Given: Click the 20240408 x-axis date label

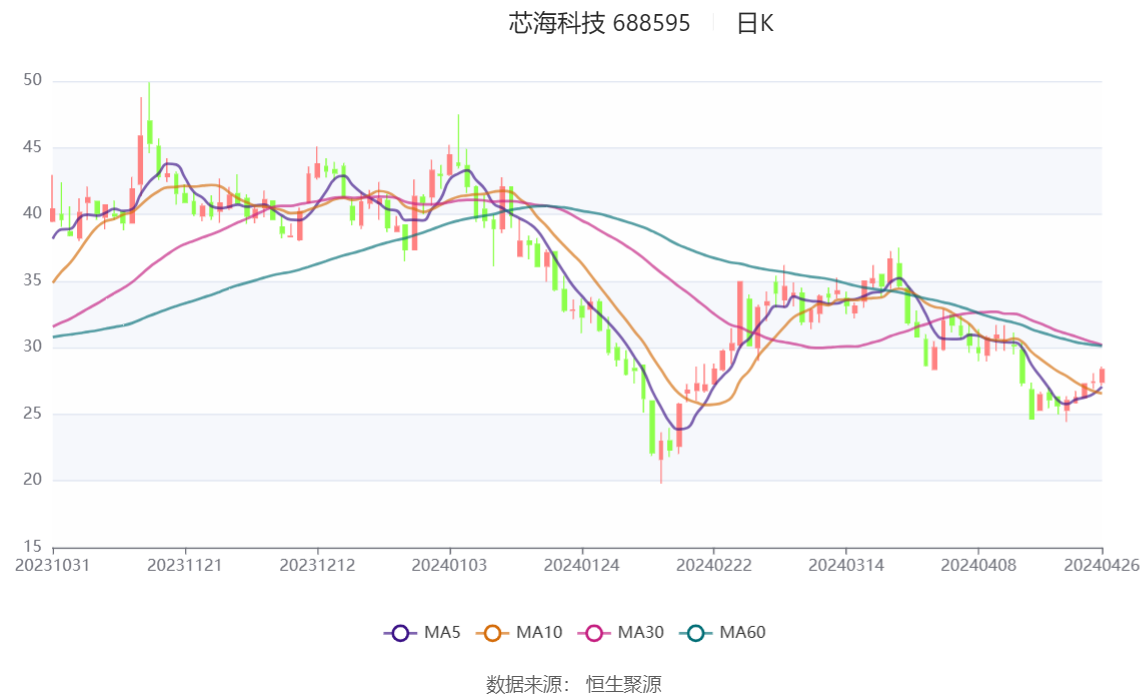Looking at the screenshot, I should pyautogui.click(x=978, y=566).
